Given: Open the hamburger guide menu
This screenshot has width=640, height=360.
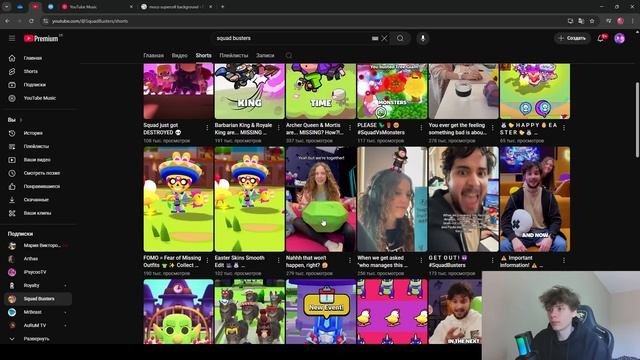Looking at the screenshot, I should (12, 38).
